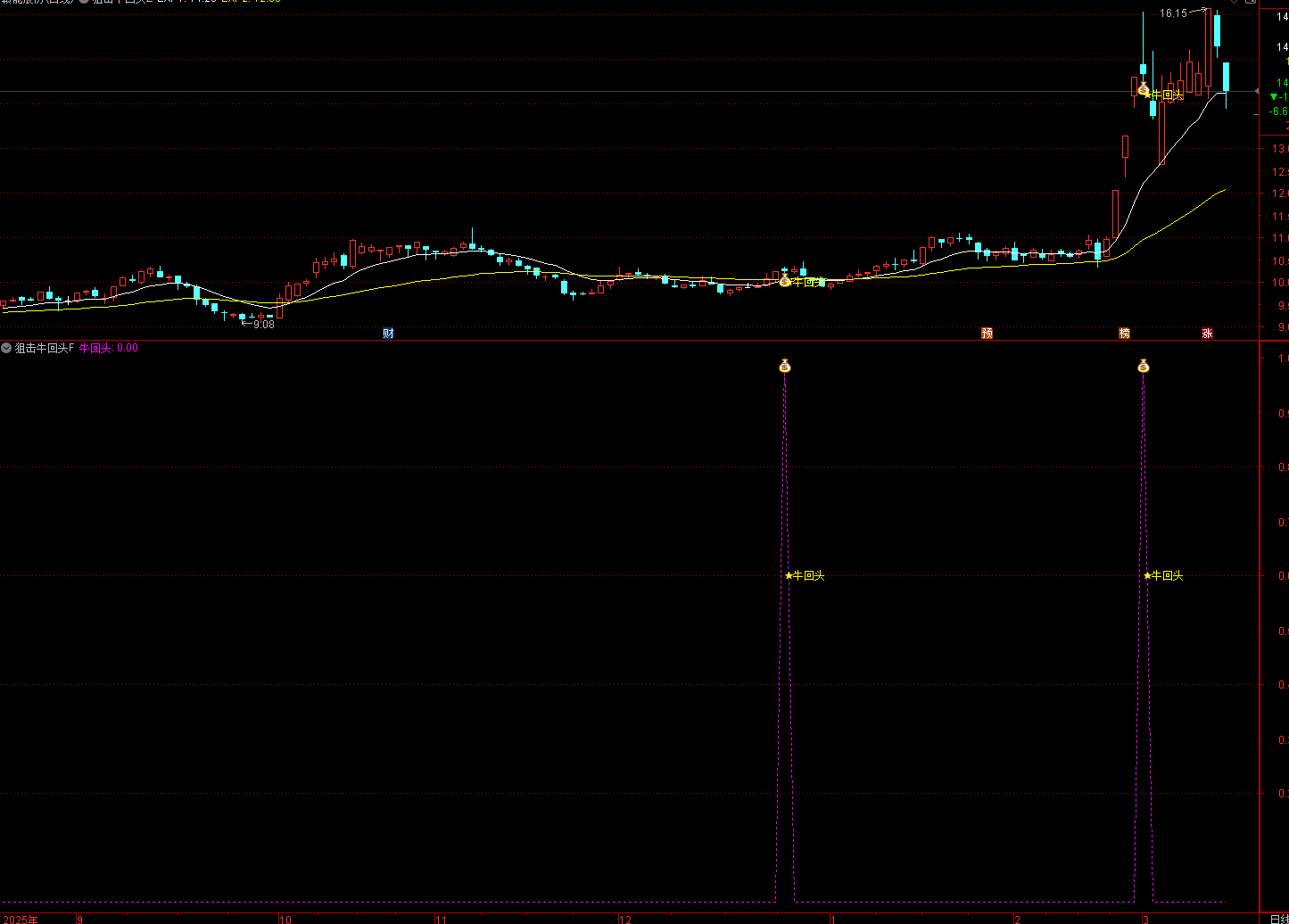Viewport: 1289px width, 924px height.
Task: Open the 涨 limit-up event marker
Action: pyautogui.click(x=1207, y=333)
